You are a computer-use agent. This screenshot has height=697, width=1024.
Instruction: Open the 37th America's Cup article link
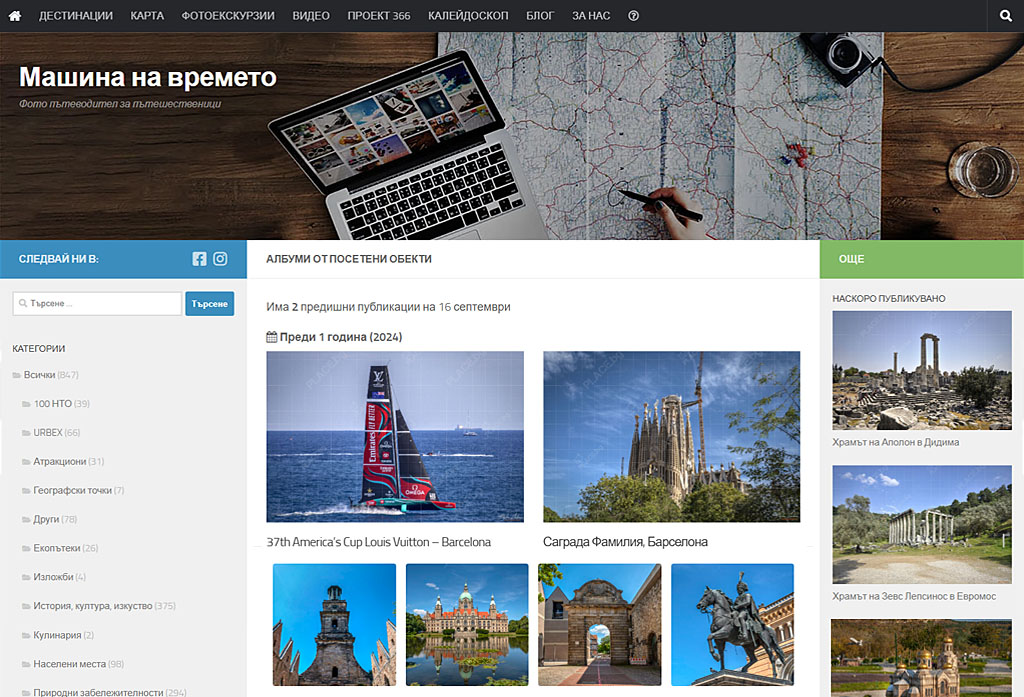(x=378, y=542)
